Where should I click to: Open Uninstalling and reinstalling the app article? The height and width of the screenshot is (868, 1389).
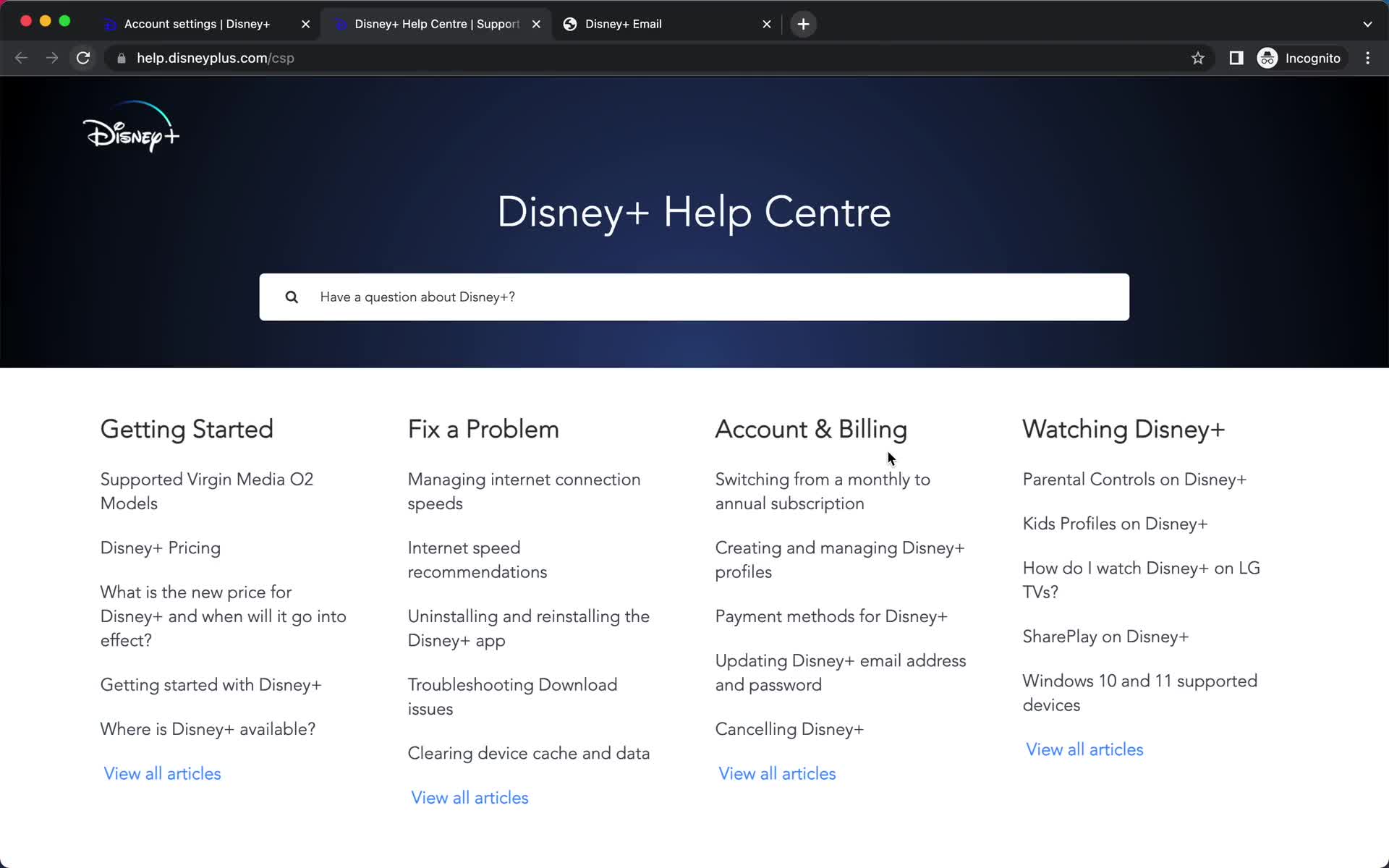point(529,629)
